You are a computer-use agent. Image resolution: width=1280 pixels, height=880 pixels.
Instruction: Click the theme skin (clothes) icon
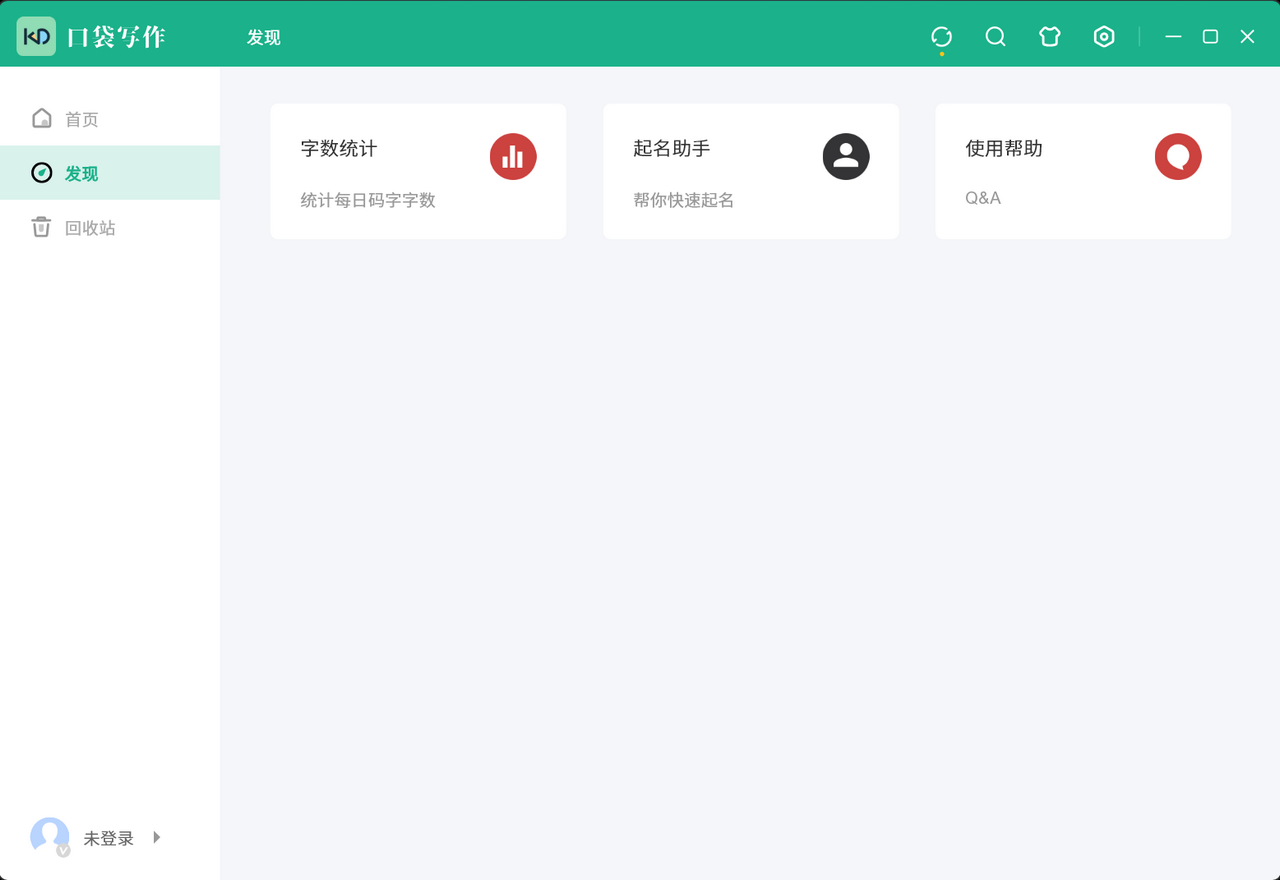pyautogui.click(x=1049, y=36)
